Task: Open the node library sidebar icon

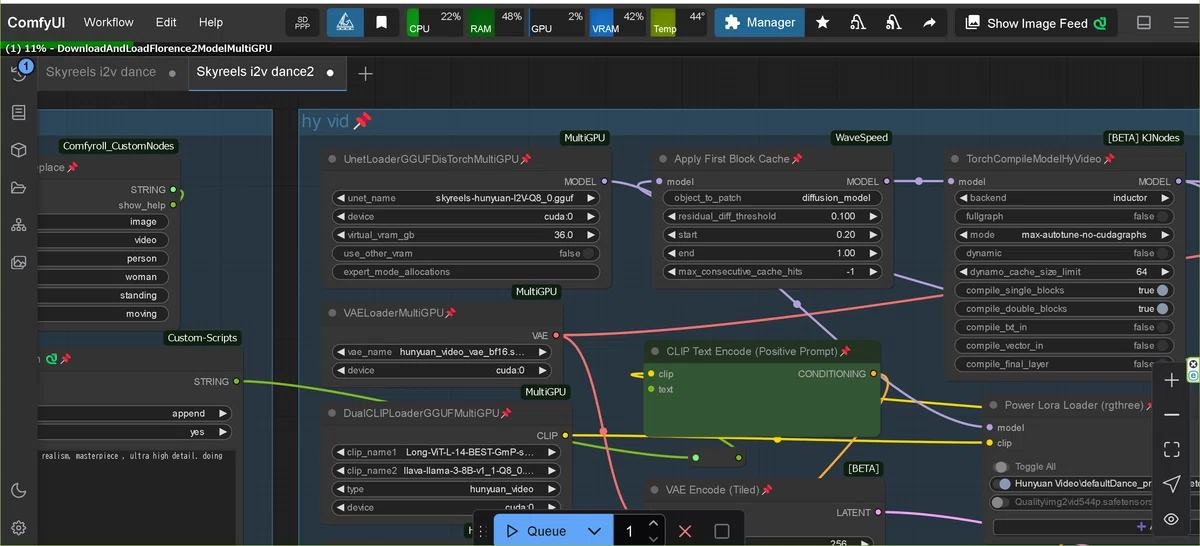Action: click(x=19, y=112)
